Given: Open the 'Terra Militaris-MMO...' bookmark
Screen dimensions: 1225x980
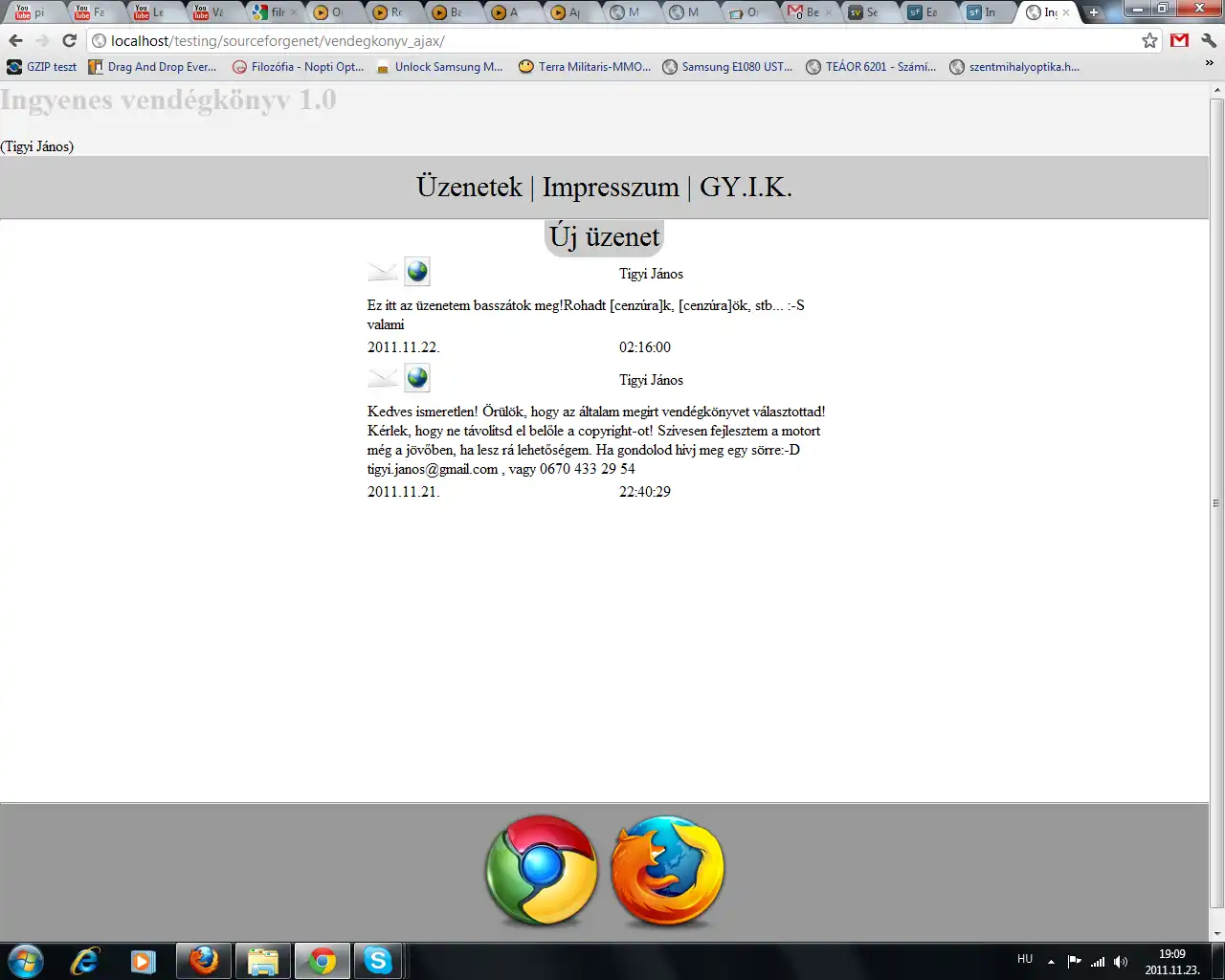Looking at the screenshot, I should click(x=585, y=67).
